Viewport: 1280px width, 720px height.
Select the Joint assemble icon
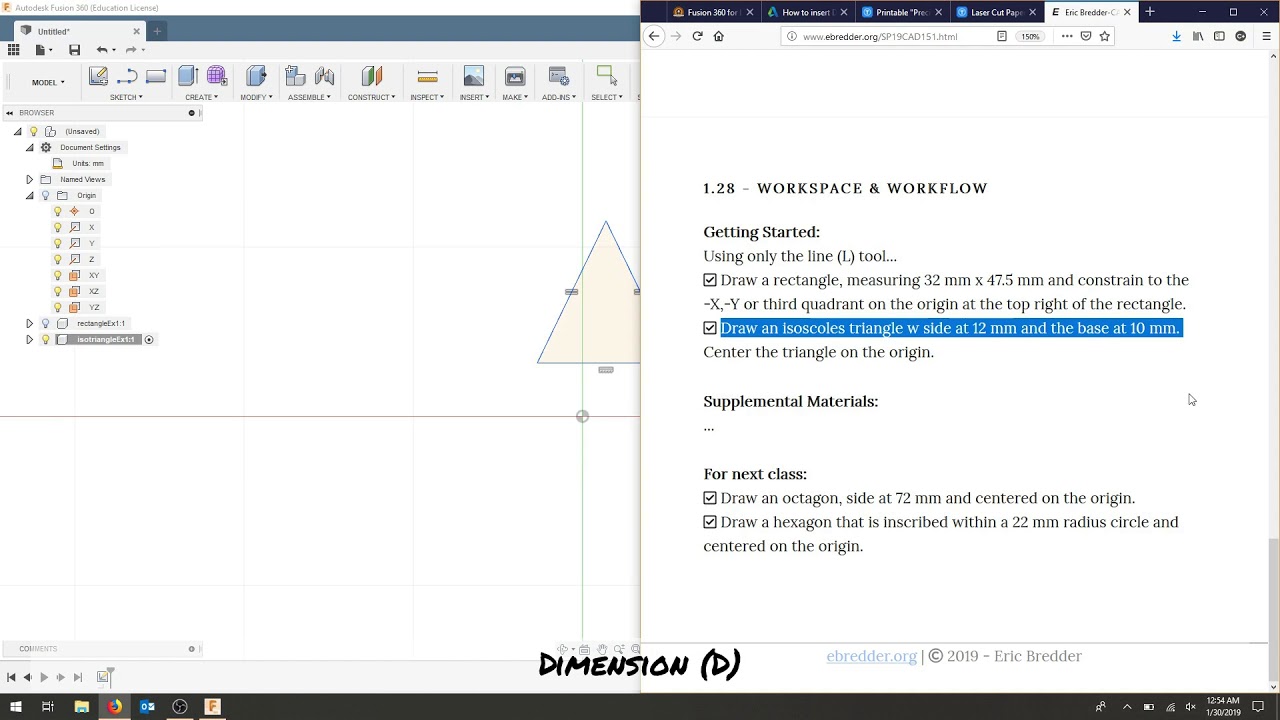point(324,76)
